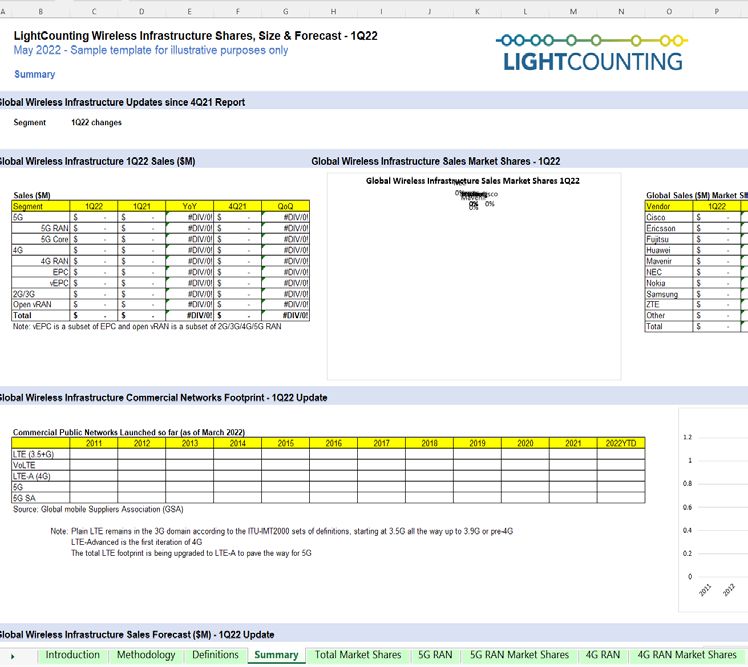This screenshot has height=667, width=748.
Task: Click the Mavenir vendor cell
Action: pos(668,261)
